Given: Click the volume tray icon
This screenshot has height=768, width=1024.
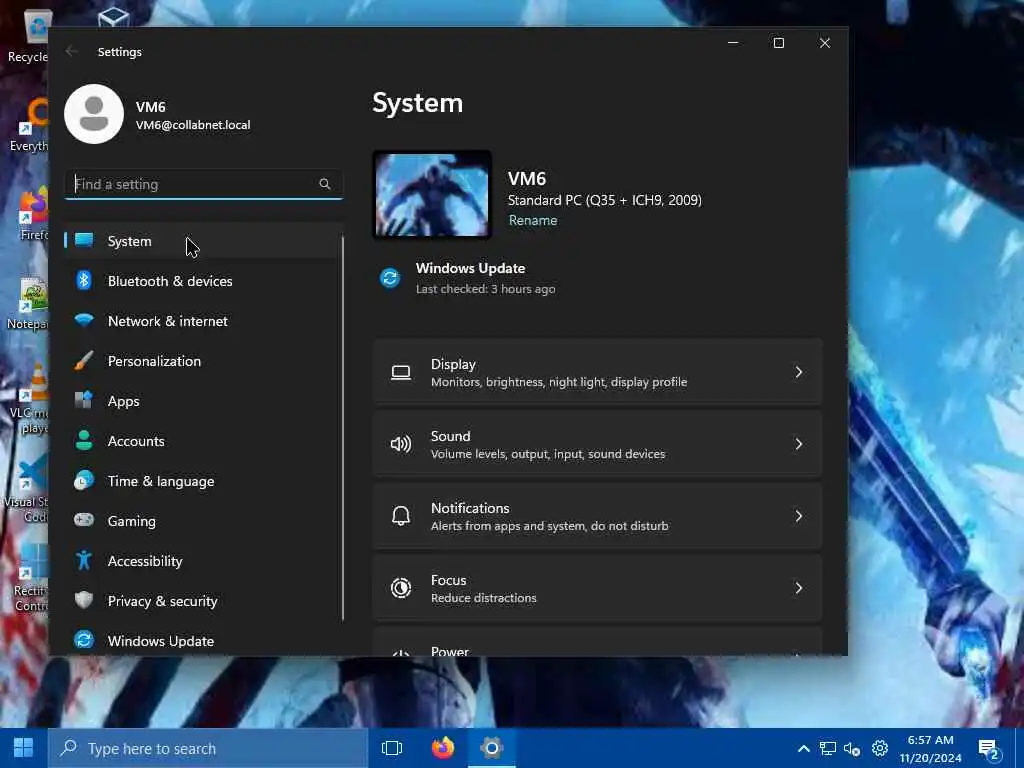Looking at the screenshot, I should [x=852, y=749].
